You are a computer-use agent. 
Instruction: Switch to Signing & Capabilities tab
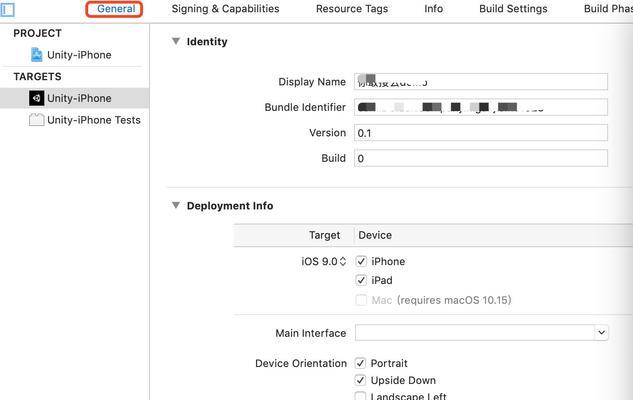[x=225, y=8]
